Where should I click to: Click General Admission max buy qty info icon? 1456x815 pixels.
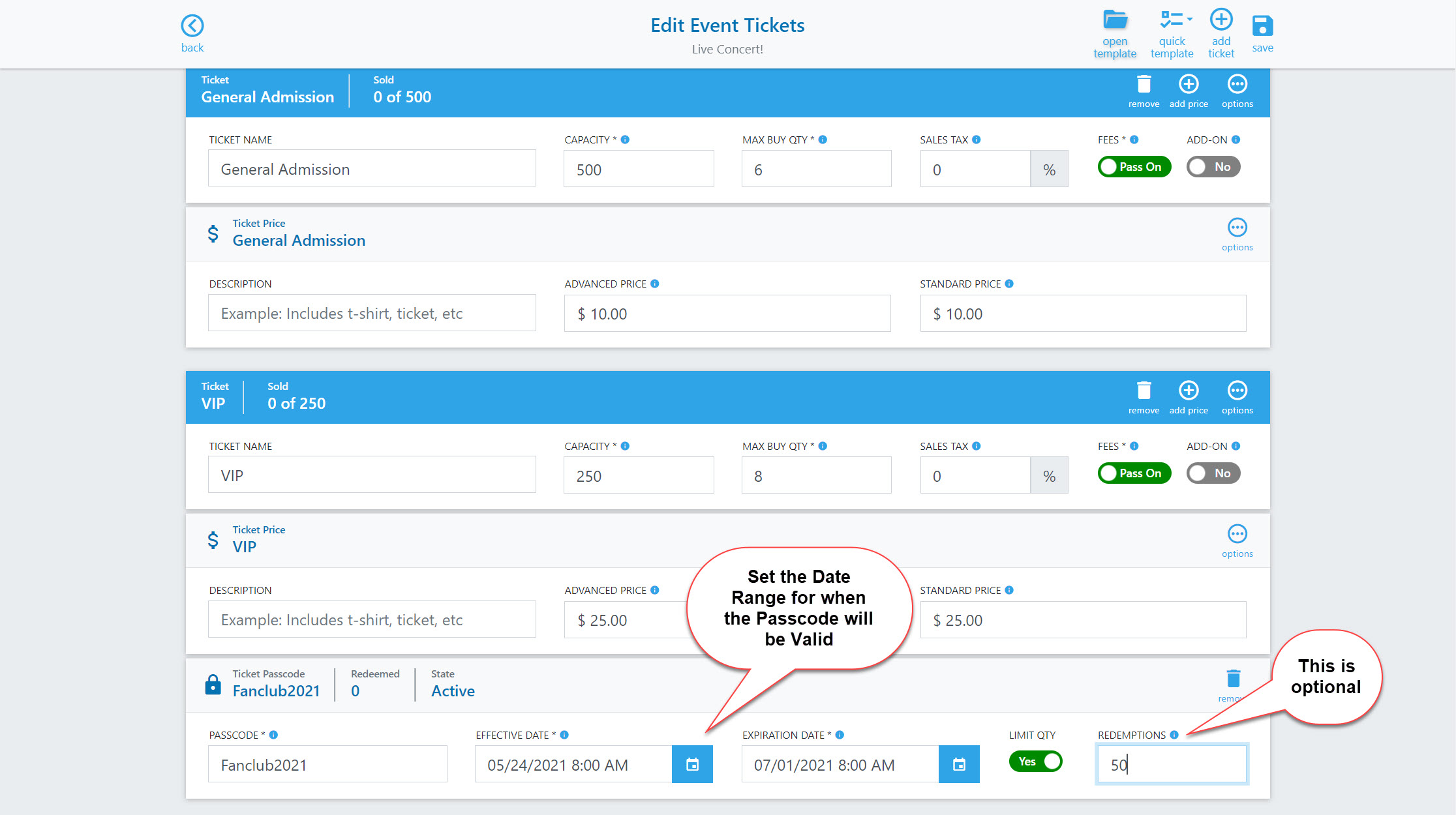point(823,140)
